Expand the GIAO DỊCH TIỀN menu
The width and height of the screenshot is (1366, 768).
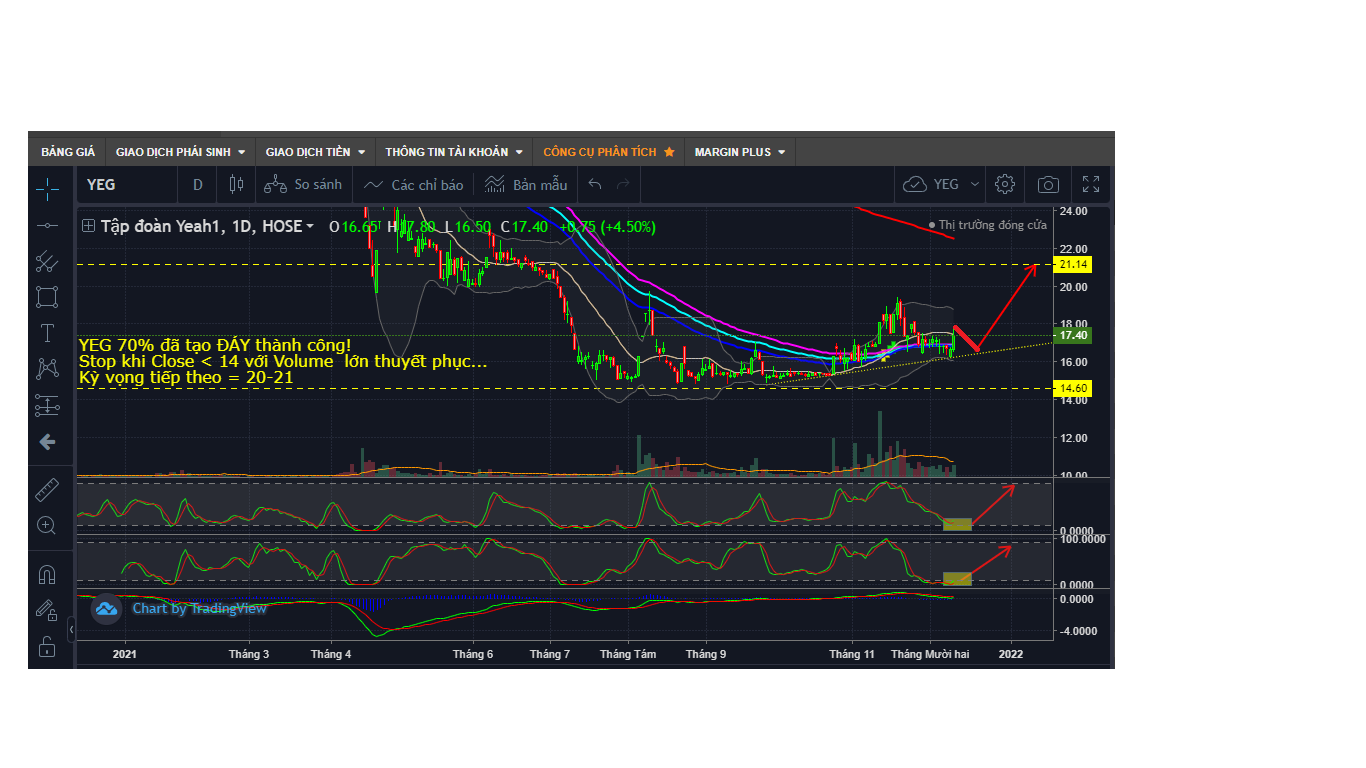coord(315,152)
